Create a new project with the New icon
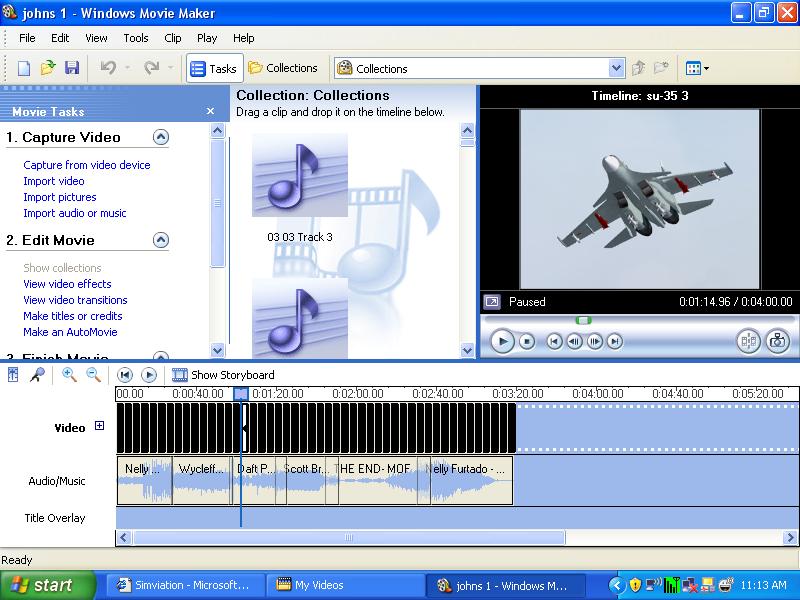 pos(24,68)
